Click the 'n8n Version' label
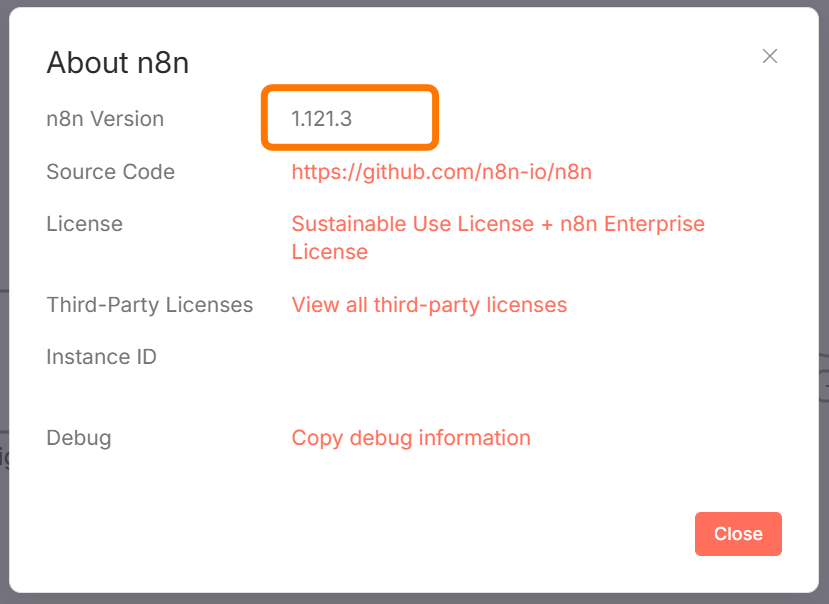The height and width of the screenshot is (604, 829). pos(105,119)
